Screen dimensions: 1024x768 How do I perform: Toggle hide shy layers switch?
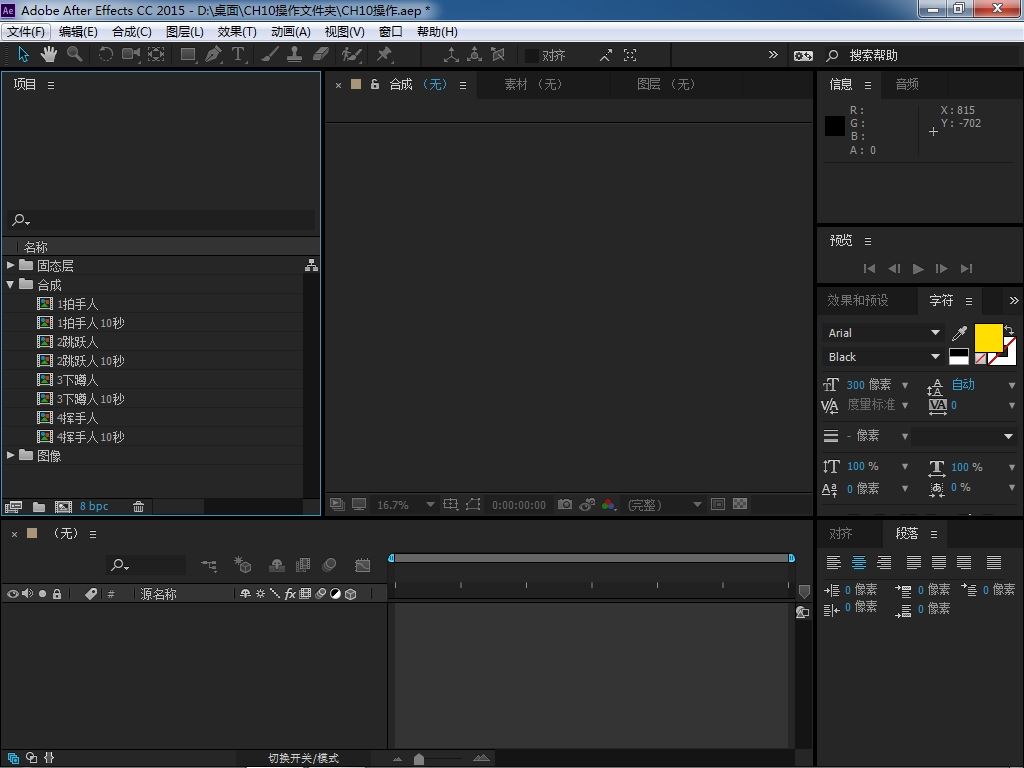point(277,565)
